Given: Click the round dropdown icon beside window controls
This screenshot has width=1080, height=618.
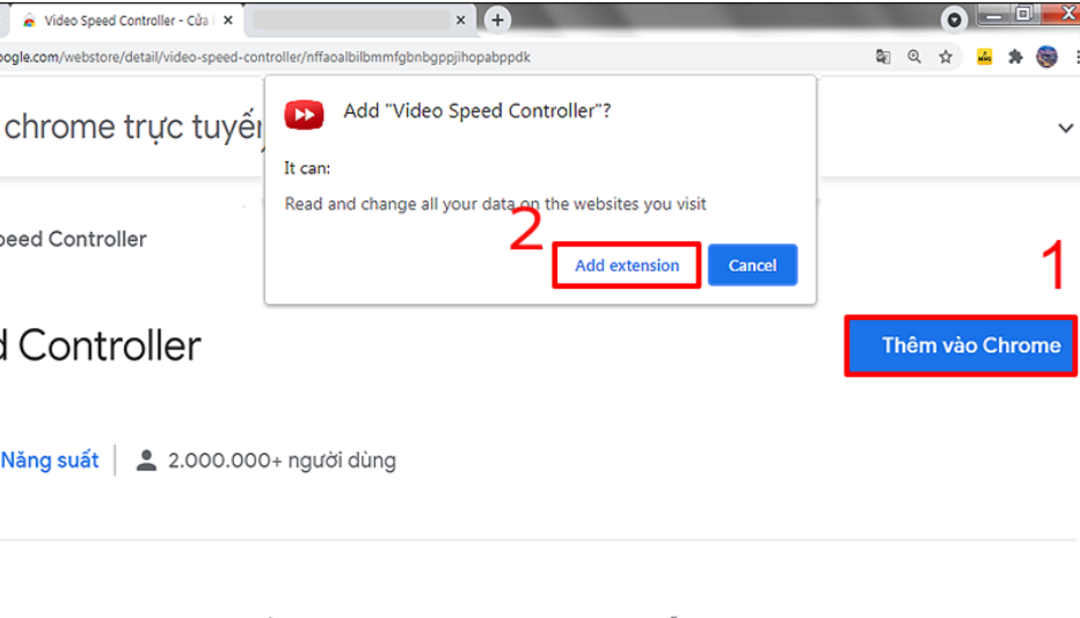Looking at the screenshot, I should click(954, 20).
